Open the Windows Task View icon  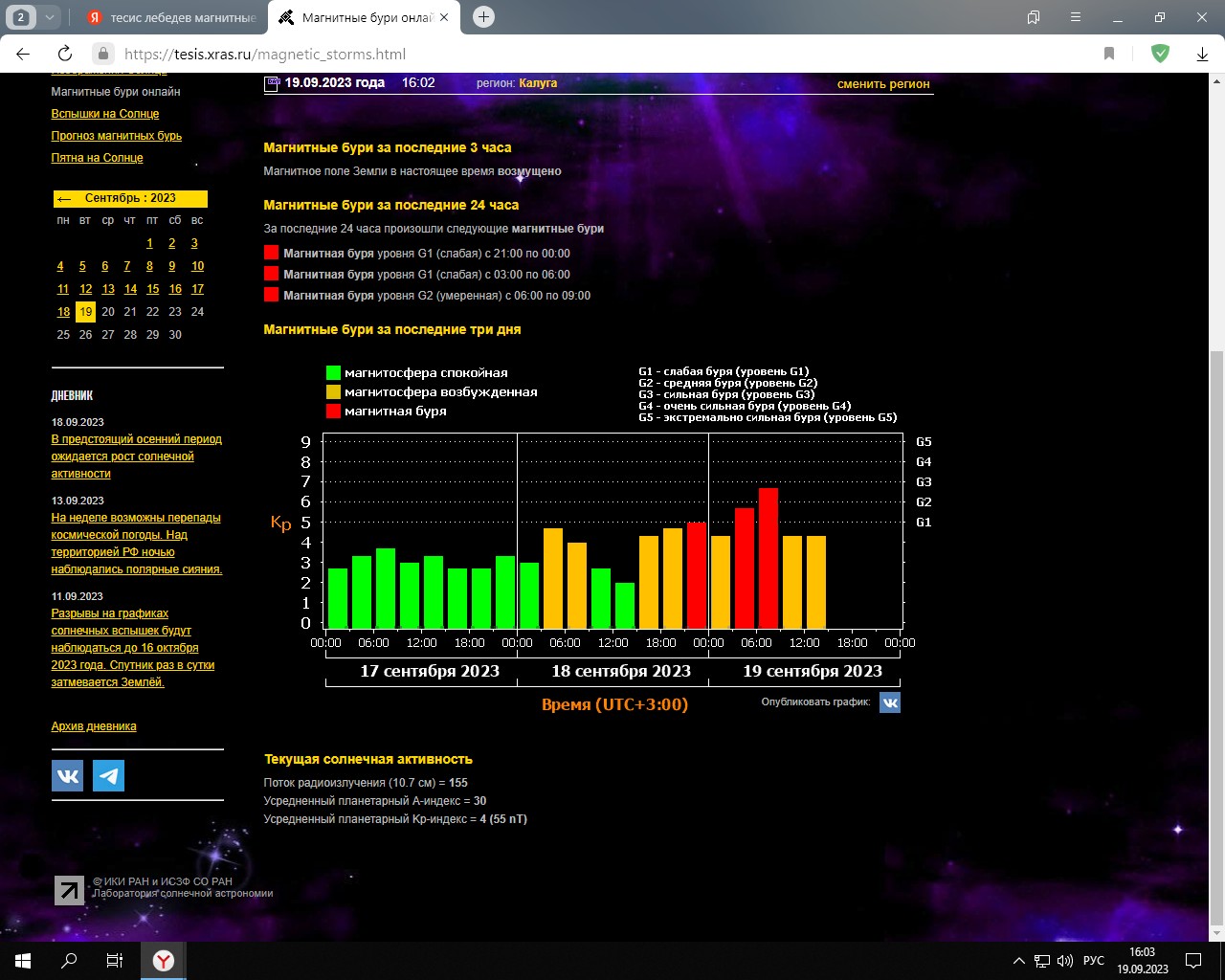point(114,961)
